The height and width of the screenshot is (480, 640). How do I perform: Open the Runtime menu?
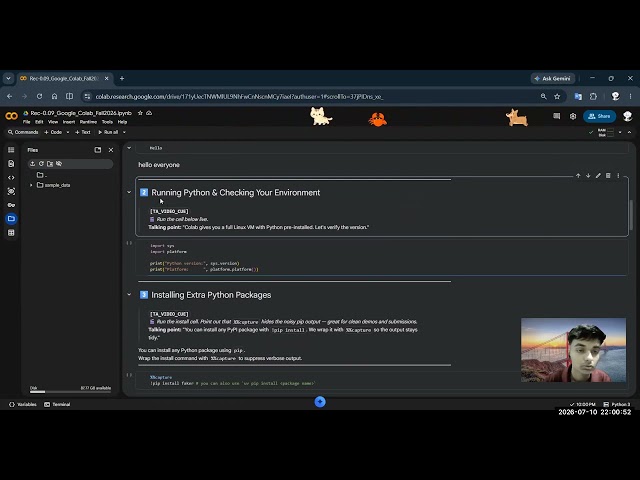pyautogui.click(x=88, y=122)
